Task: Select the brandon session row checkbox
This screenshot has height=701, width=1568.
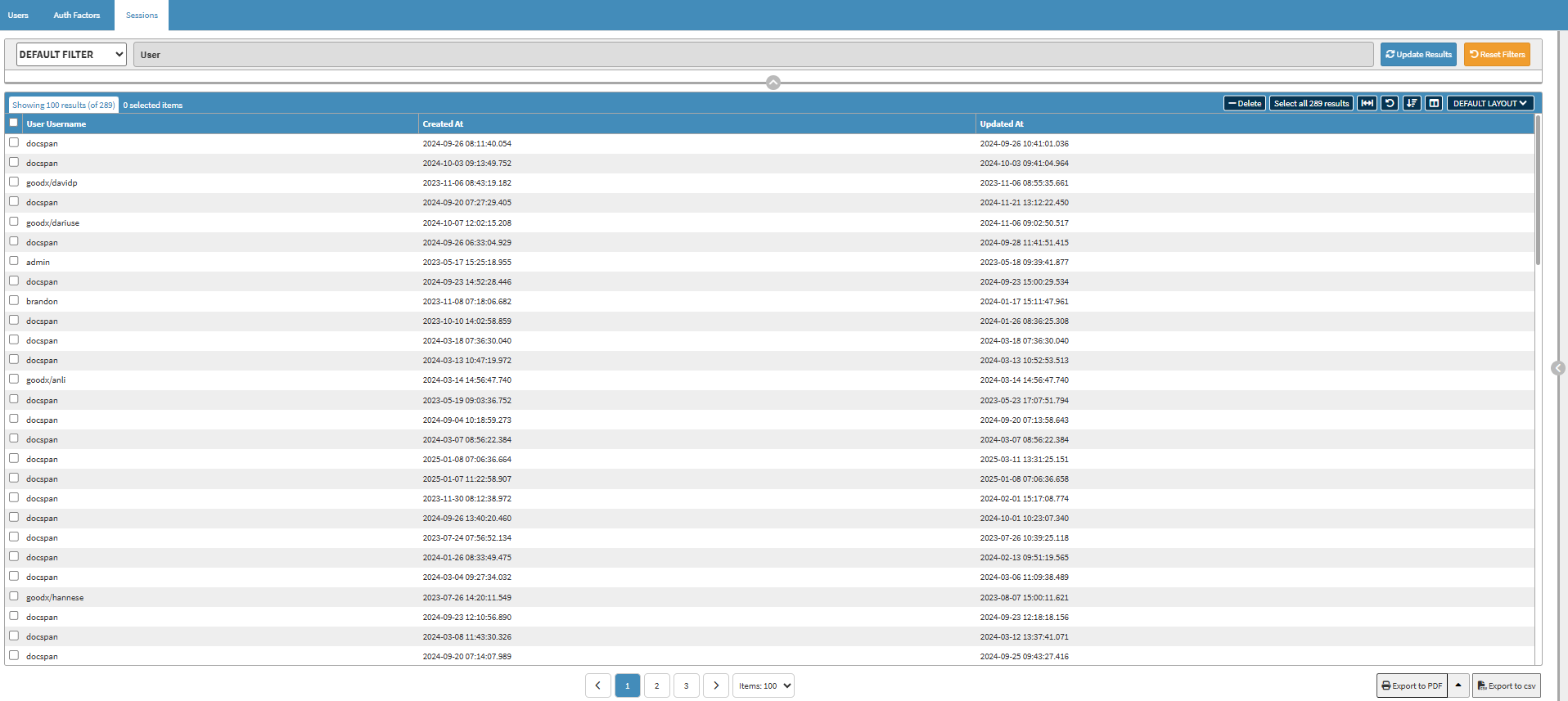Action: [x=14, y=300]
